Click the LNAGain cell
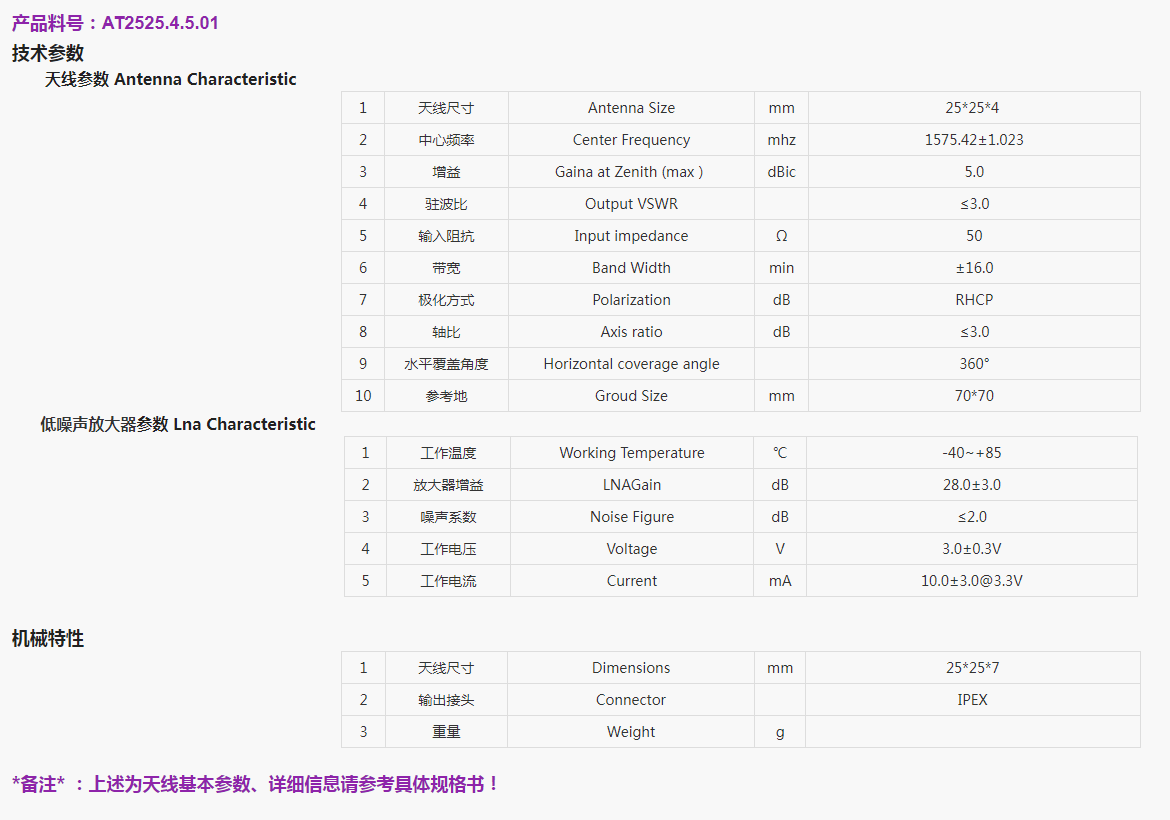The height and width of the screenshot is (820, 1170). coord(631,485)
